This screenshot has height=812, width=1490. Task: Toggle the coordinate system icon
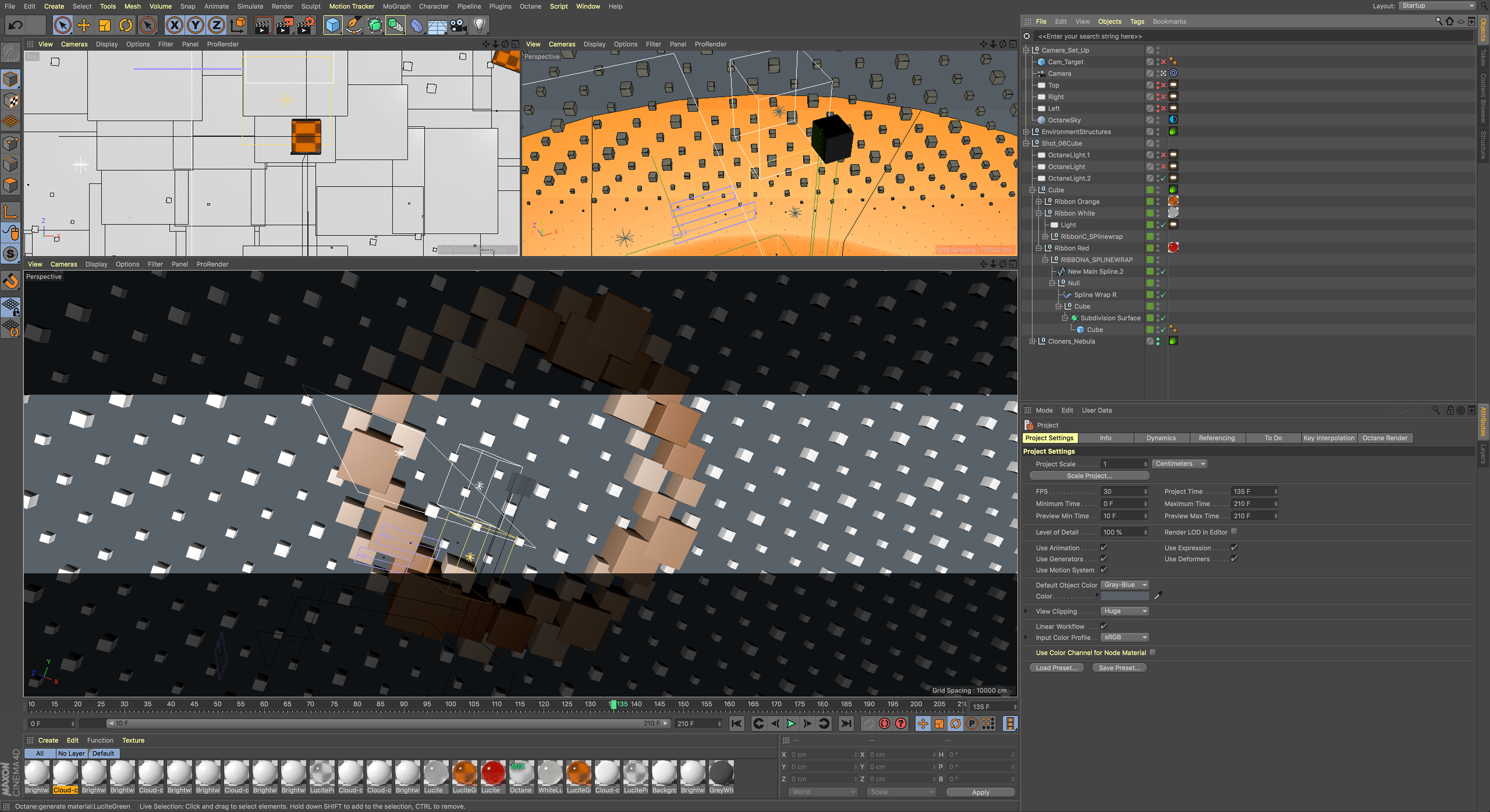pyautogui.click(x=238, y=25)
